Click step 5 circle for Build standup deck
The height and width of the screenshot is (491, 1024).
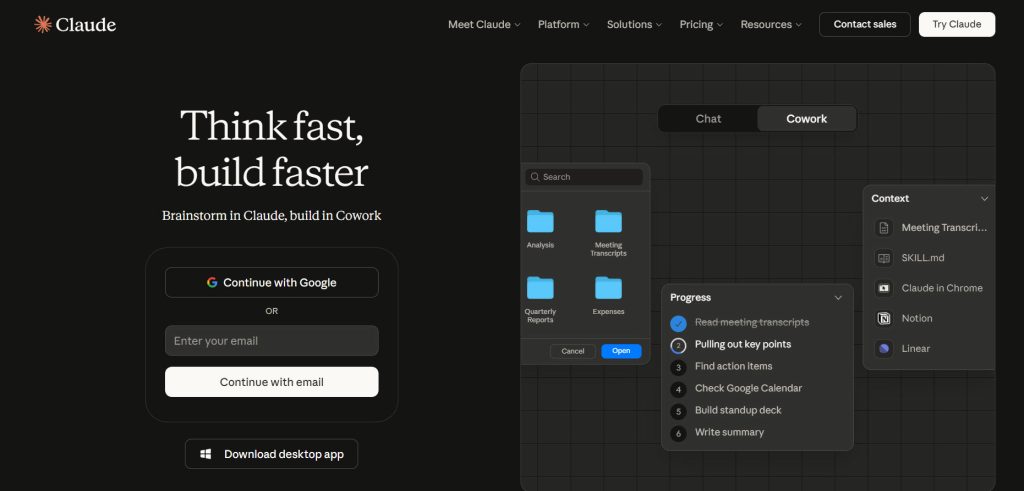click(x=679, y=411)
